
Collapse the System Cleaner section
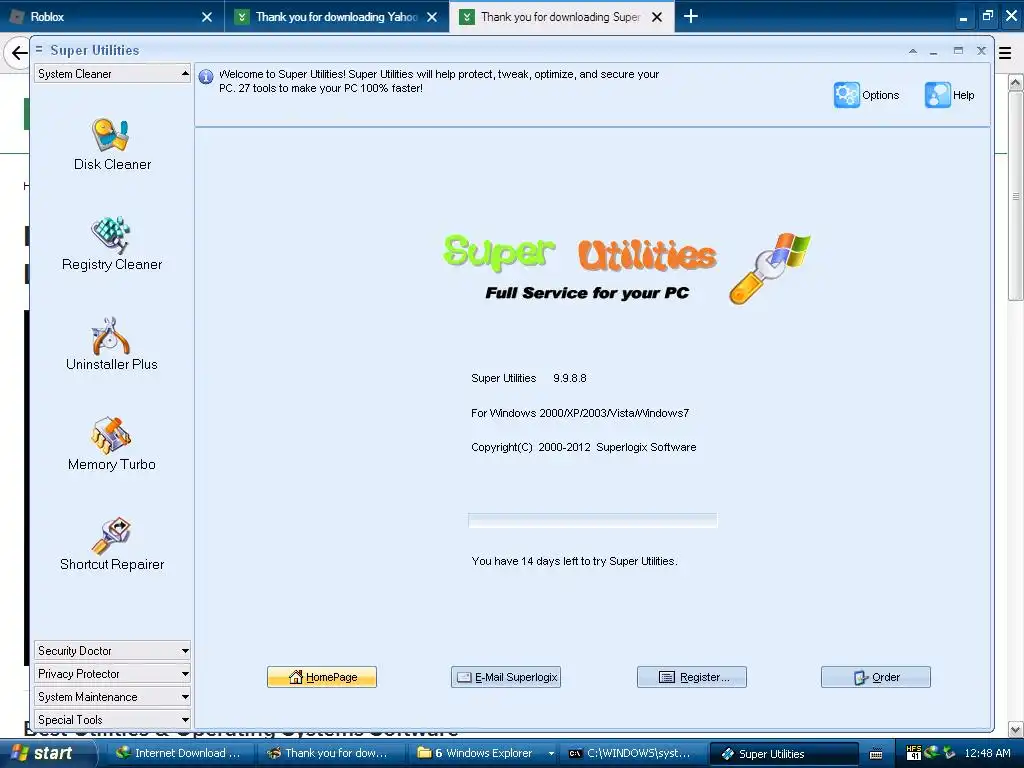click(112, 74)
